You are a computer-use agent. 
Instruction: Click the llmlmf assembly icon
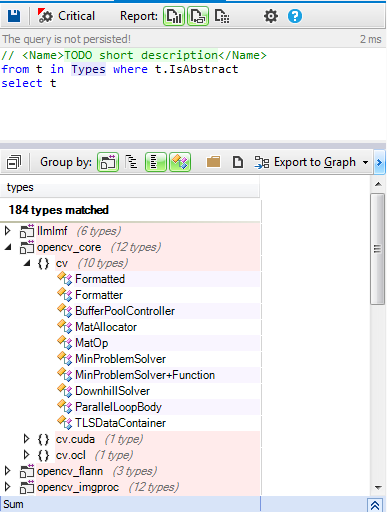(x=27, y=231)
